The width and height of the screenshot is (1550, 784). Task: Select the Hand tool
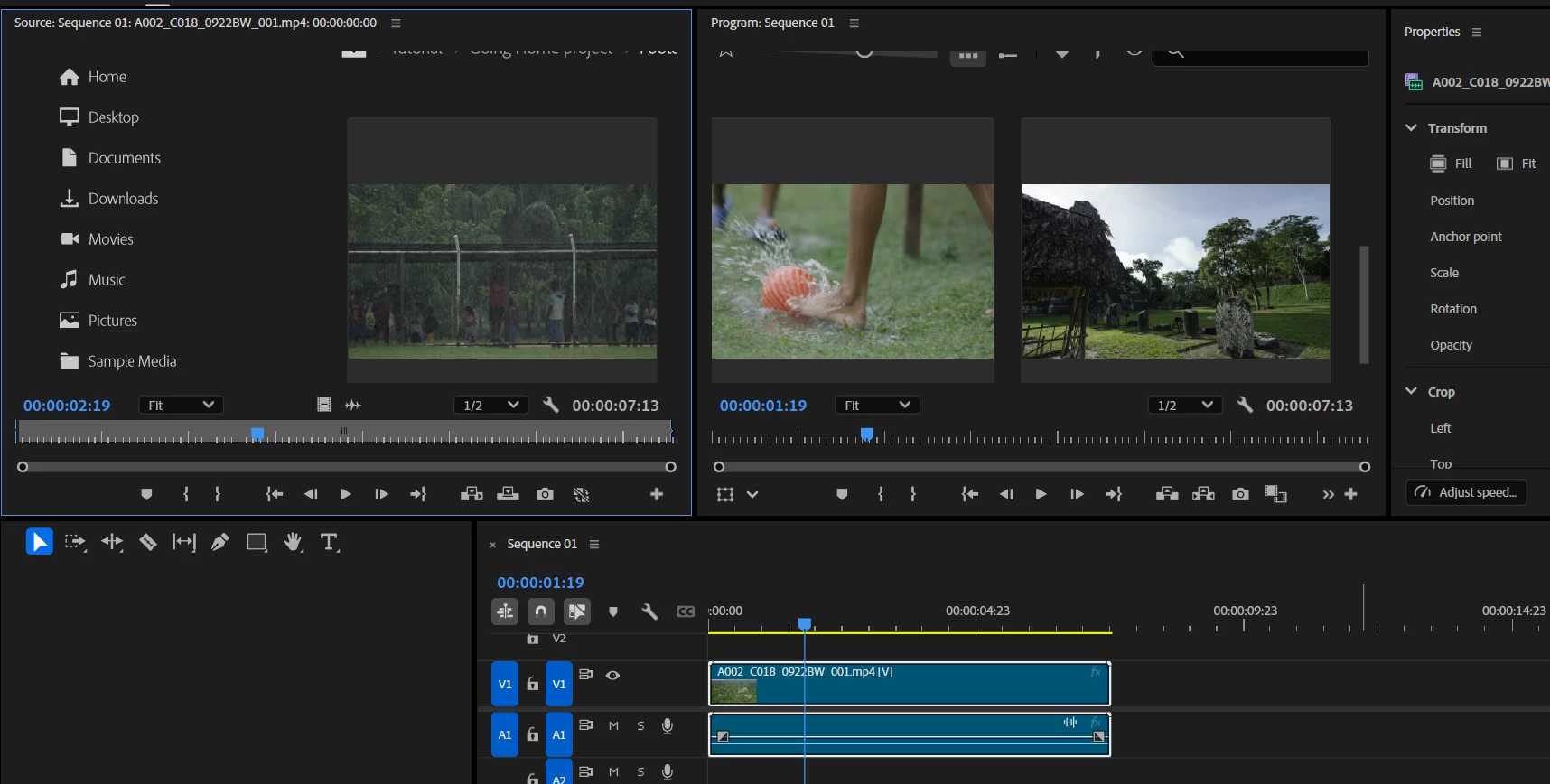[x=293, y=542]
